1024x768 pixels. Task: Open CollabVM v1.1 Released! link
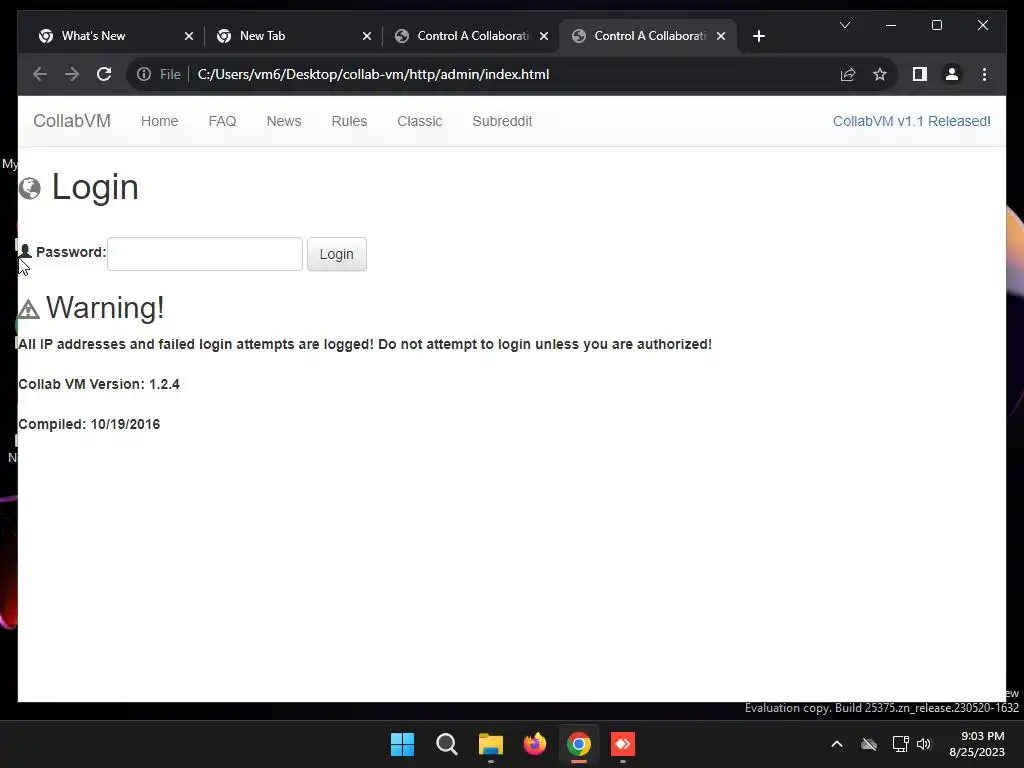912,121
